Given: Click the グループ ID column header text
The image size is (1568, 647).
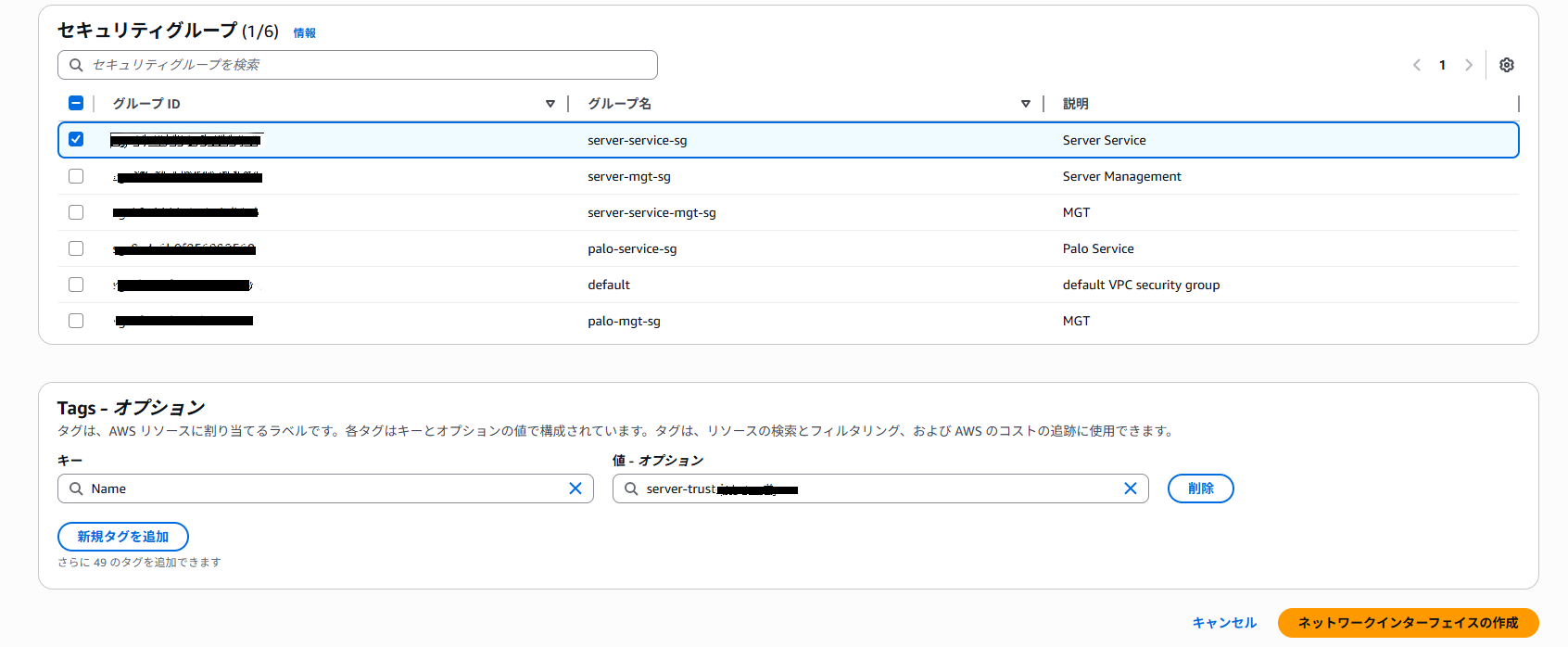Looking at the screenshot, I should click(x=146, y=104).
